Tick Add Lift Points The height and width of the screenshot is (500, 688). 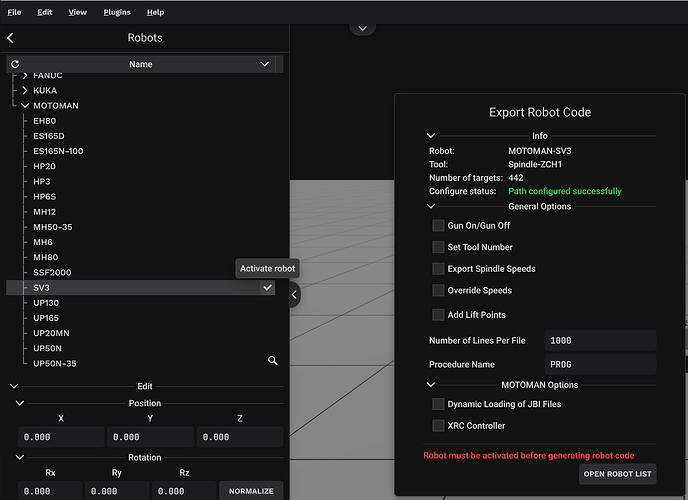tap(438, 314)
